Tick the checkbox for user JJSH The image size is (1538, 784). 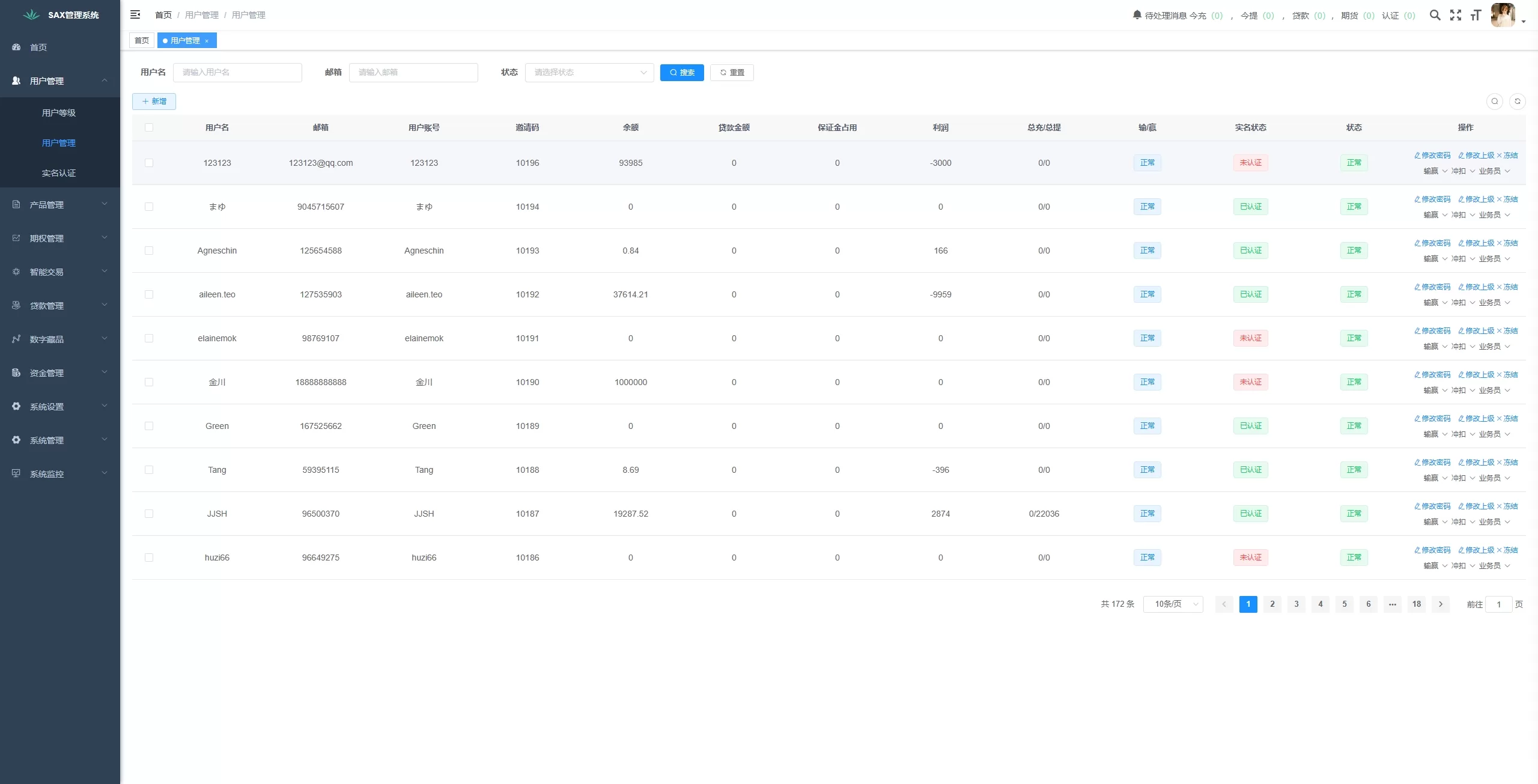(x=149, y=514)
